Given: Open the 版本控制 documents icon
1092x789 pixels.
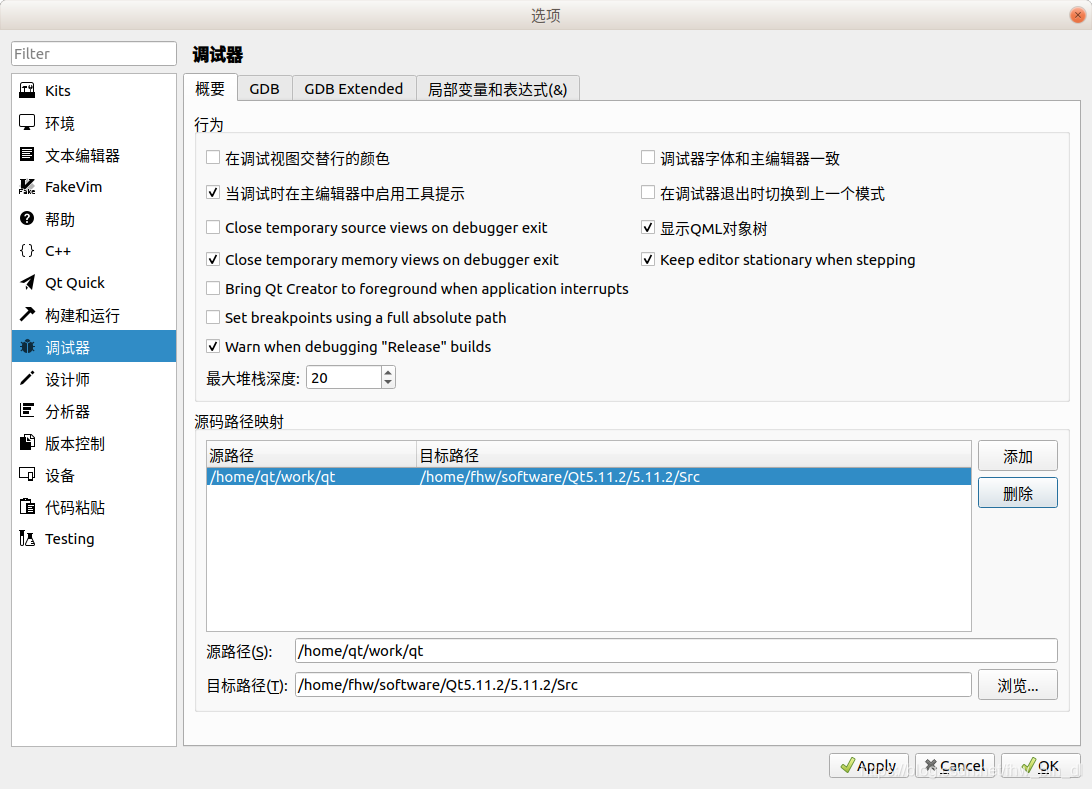Looking at the screenshot, I should (27, 443).
